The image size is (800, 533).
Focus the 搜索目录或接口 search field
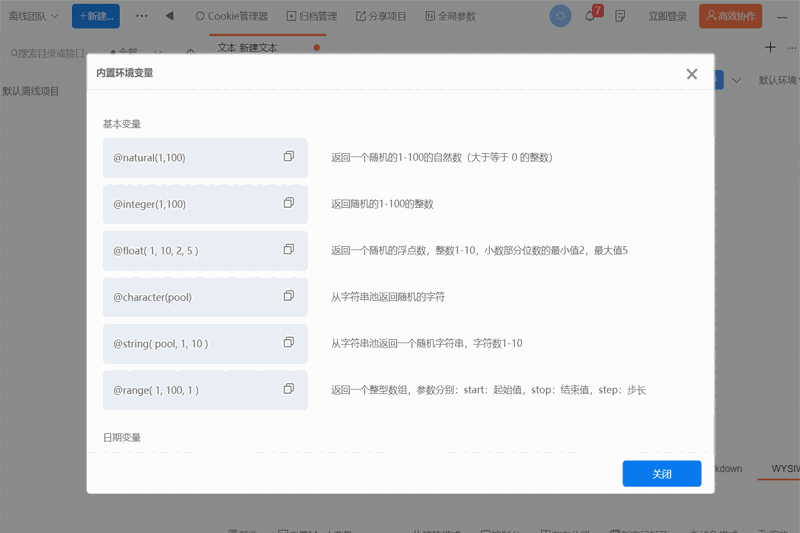[47, 53]
